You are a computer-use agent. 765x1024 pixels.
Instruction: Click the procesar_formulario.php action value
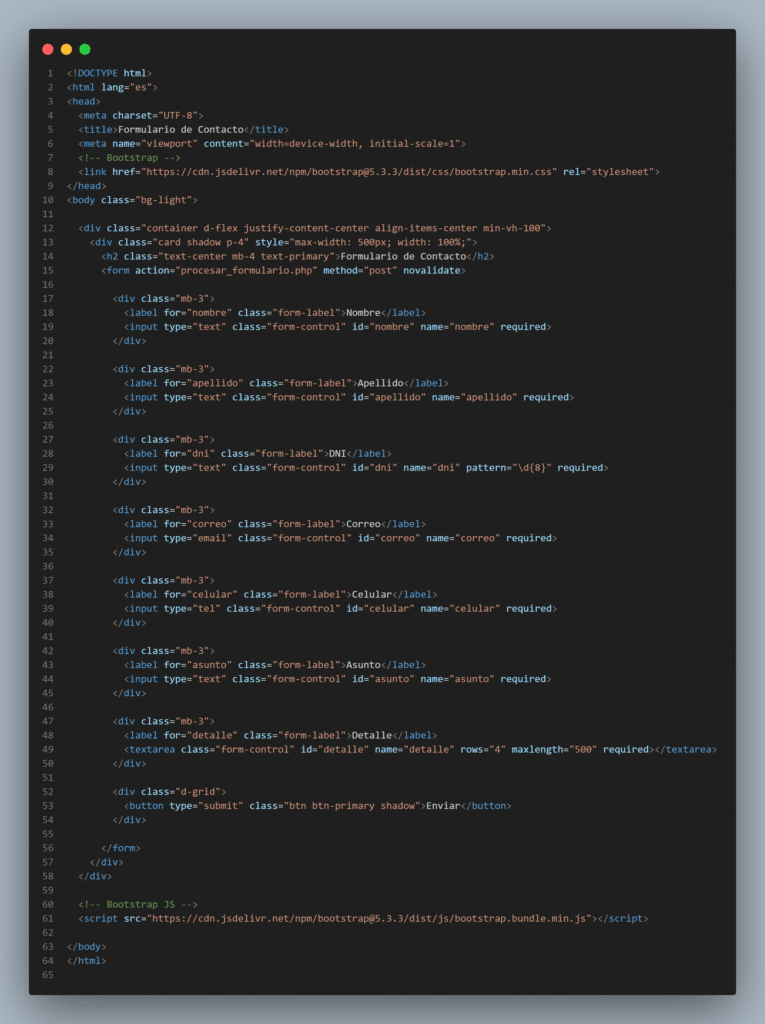tap(246, 270)
